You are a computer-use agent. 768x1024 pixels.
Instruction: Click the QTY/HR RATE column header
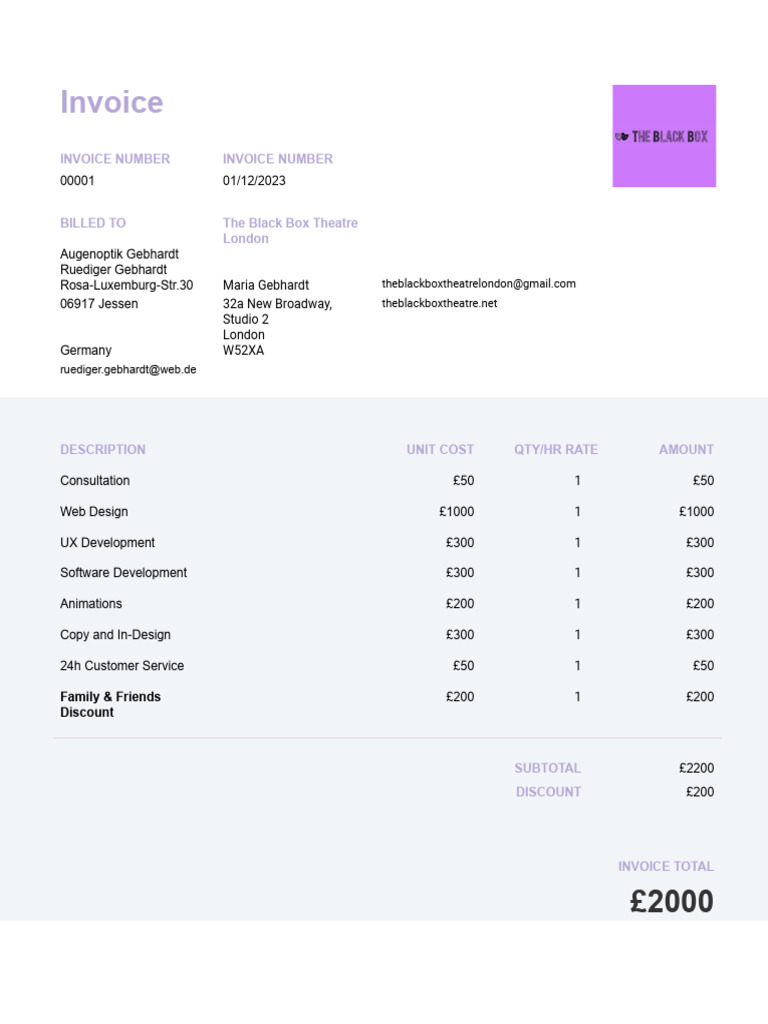point(556,449)
